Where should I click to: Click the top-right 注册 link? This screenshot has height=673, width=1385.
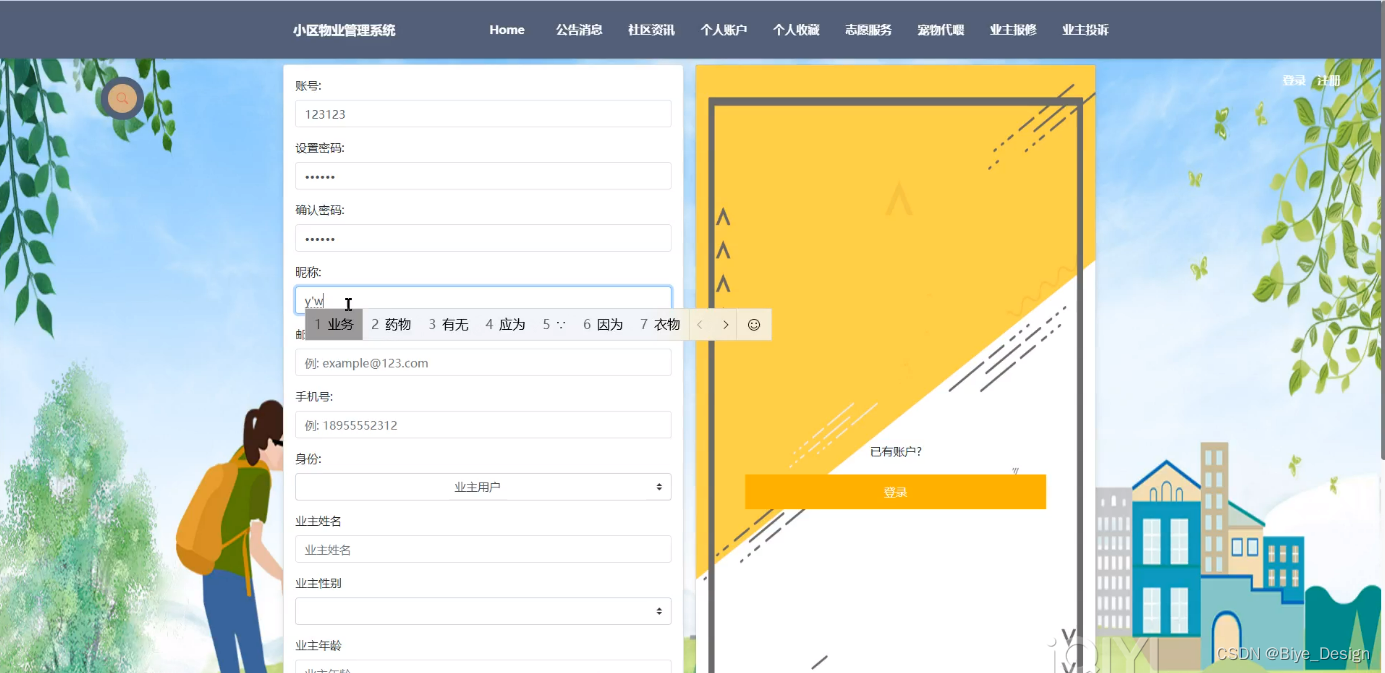1328,81
